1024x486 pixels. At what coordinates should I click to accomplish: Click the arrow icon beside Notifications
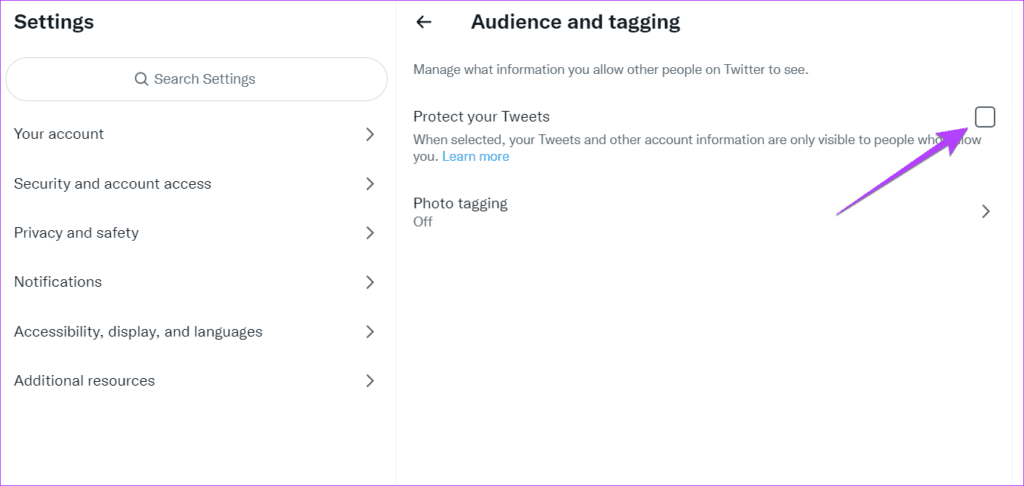pyautogui.click(x=370, y=282)
